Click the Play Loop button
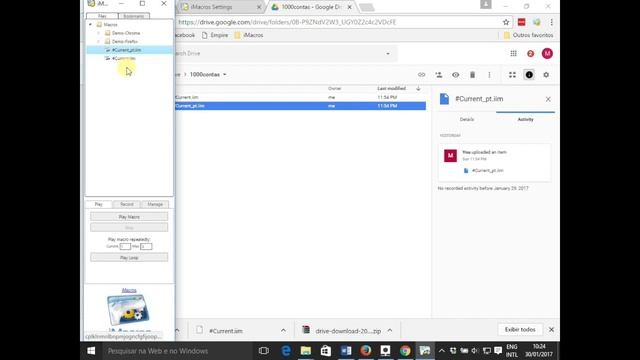Screen dimensions: 640x360 129,258
